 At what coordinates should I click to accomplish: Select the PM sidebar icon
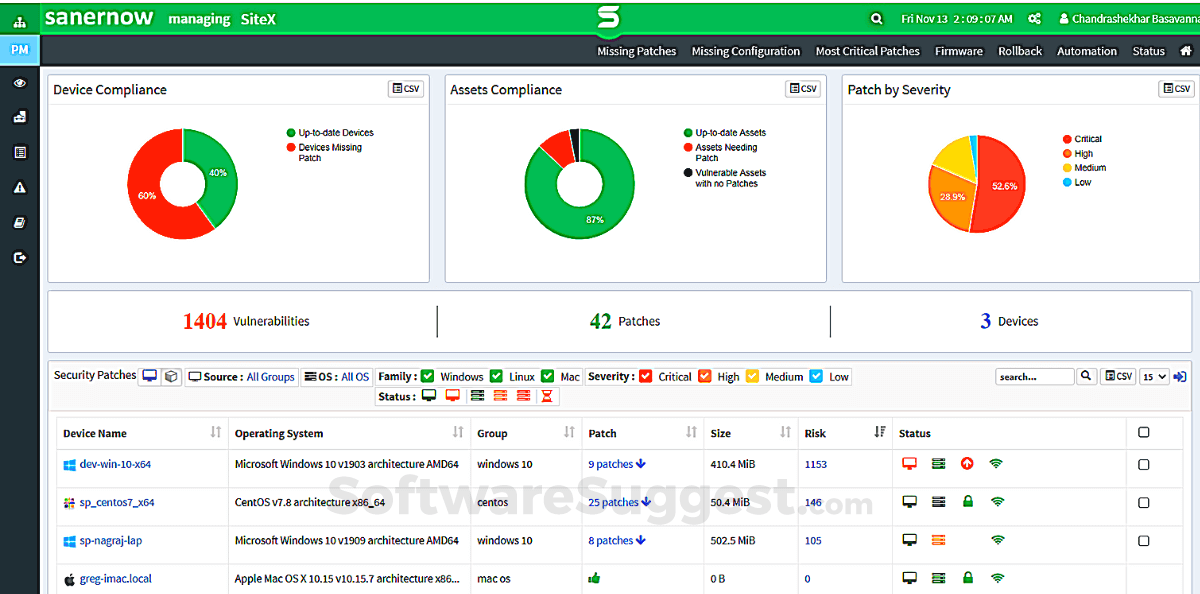pyautogui.click(x=19, y=48)
